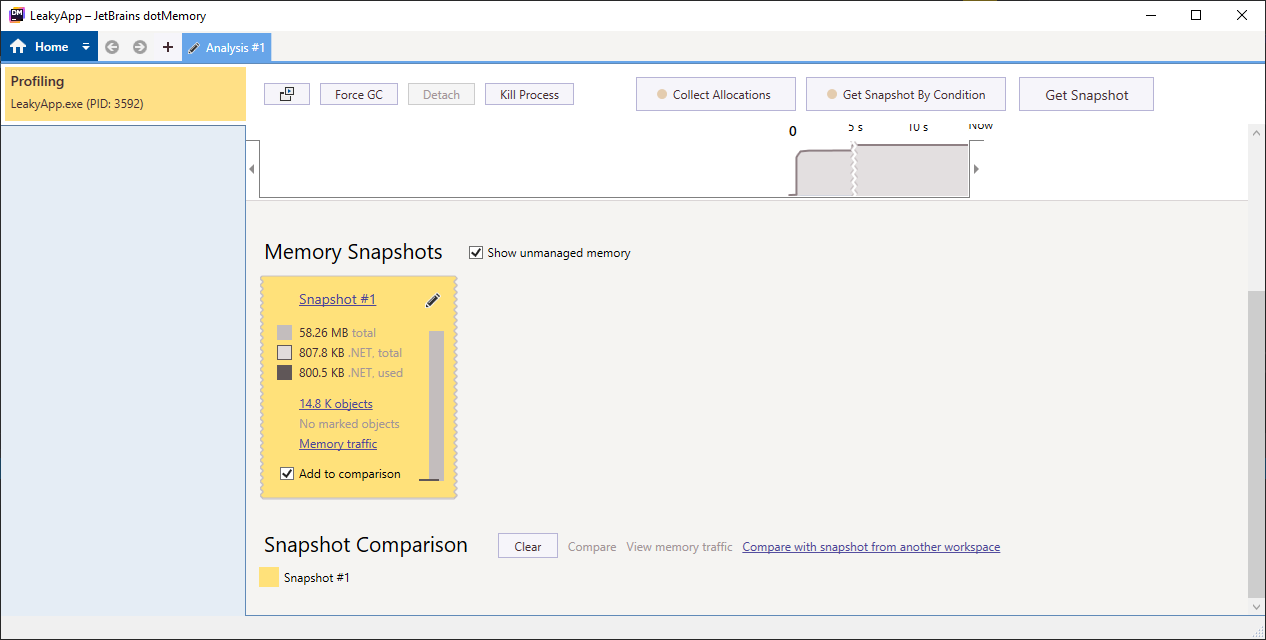Click Compare in Snapshot Comparison

coord(592,547)
